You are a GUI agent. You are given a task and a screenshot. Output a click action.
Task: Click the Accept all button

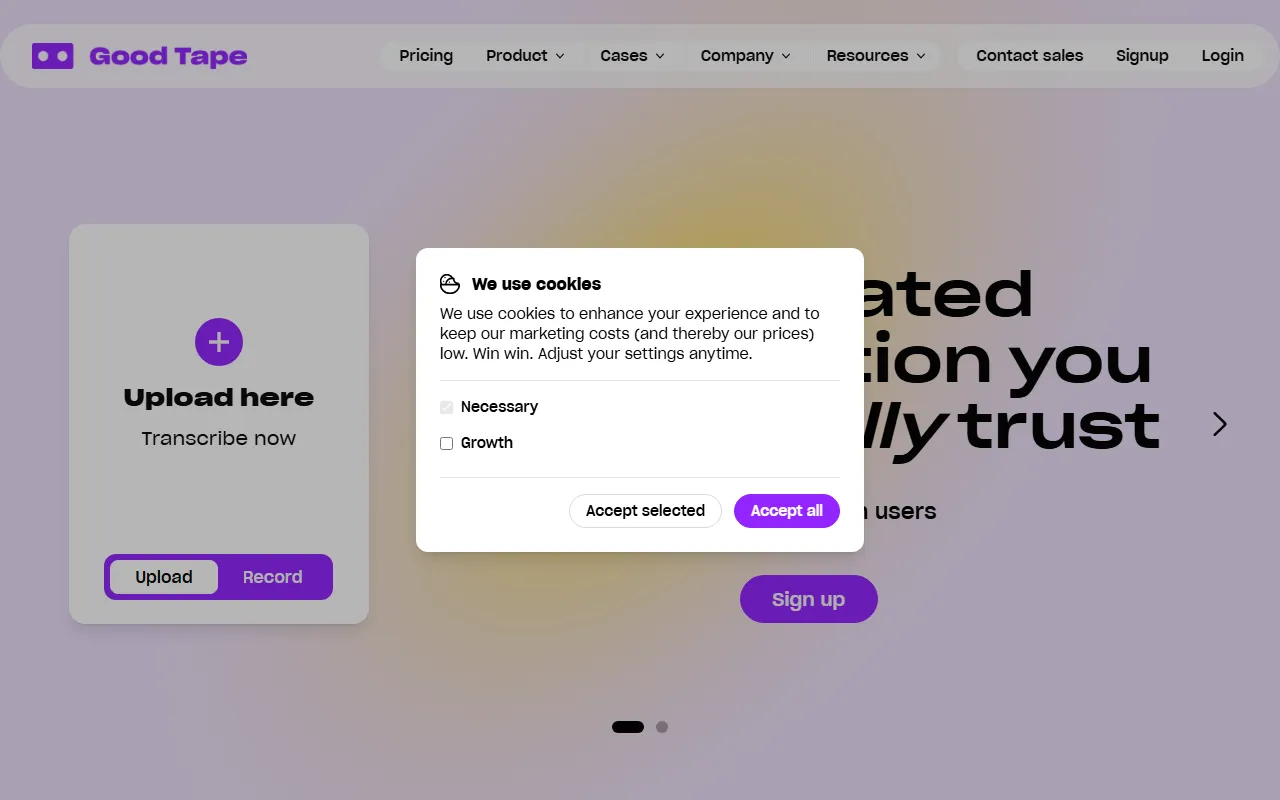pyautogui.click(x=787, y=511)
